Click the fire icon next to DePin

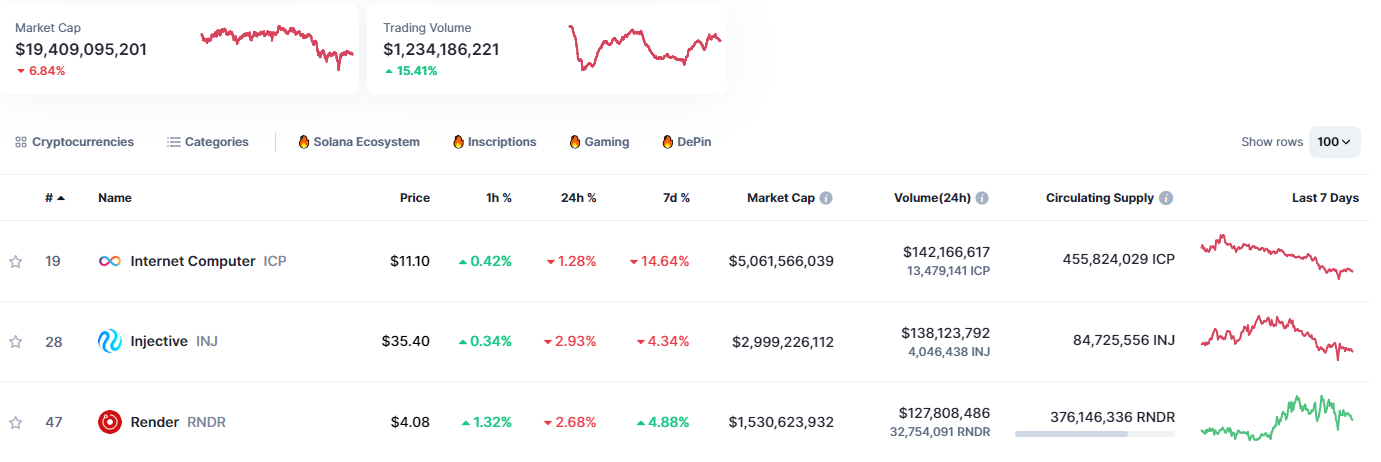point(668,142)
